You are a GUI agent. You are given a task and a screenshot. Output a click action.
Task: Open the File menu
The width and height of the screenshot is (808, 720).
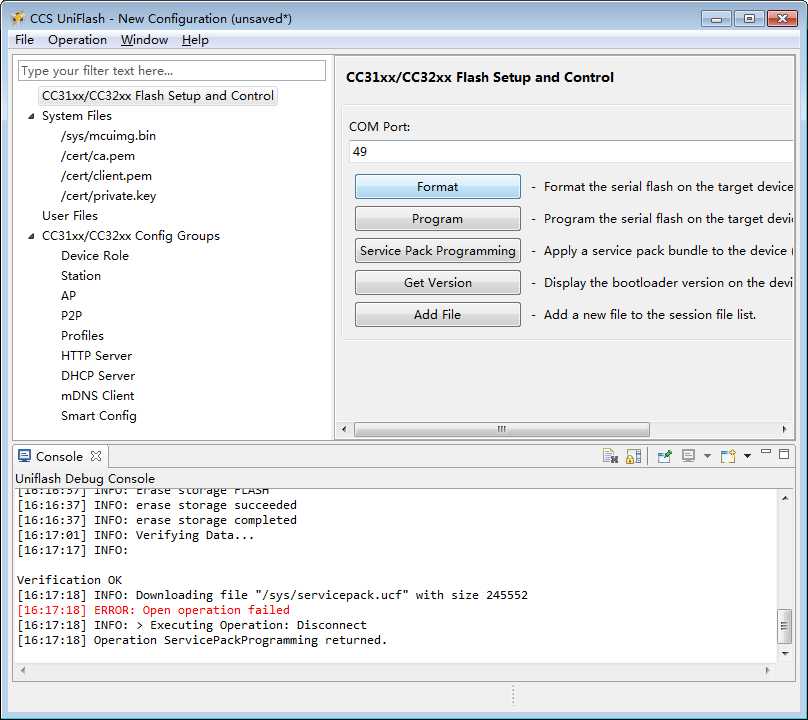[24, 40]
